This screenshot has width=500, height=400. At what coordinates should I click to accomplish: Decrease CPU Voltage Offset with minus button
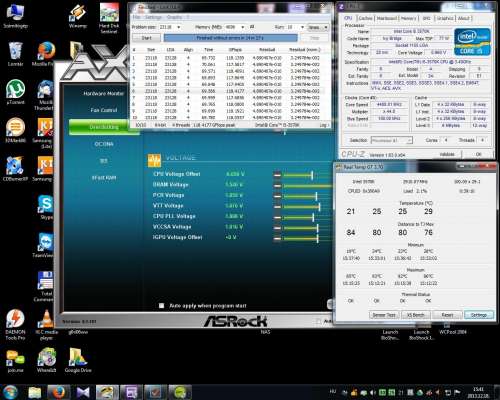[277, 175]
